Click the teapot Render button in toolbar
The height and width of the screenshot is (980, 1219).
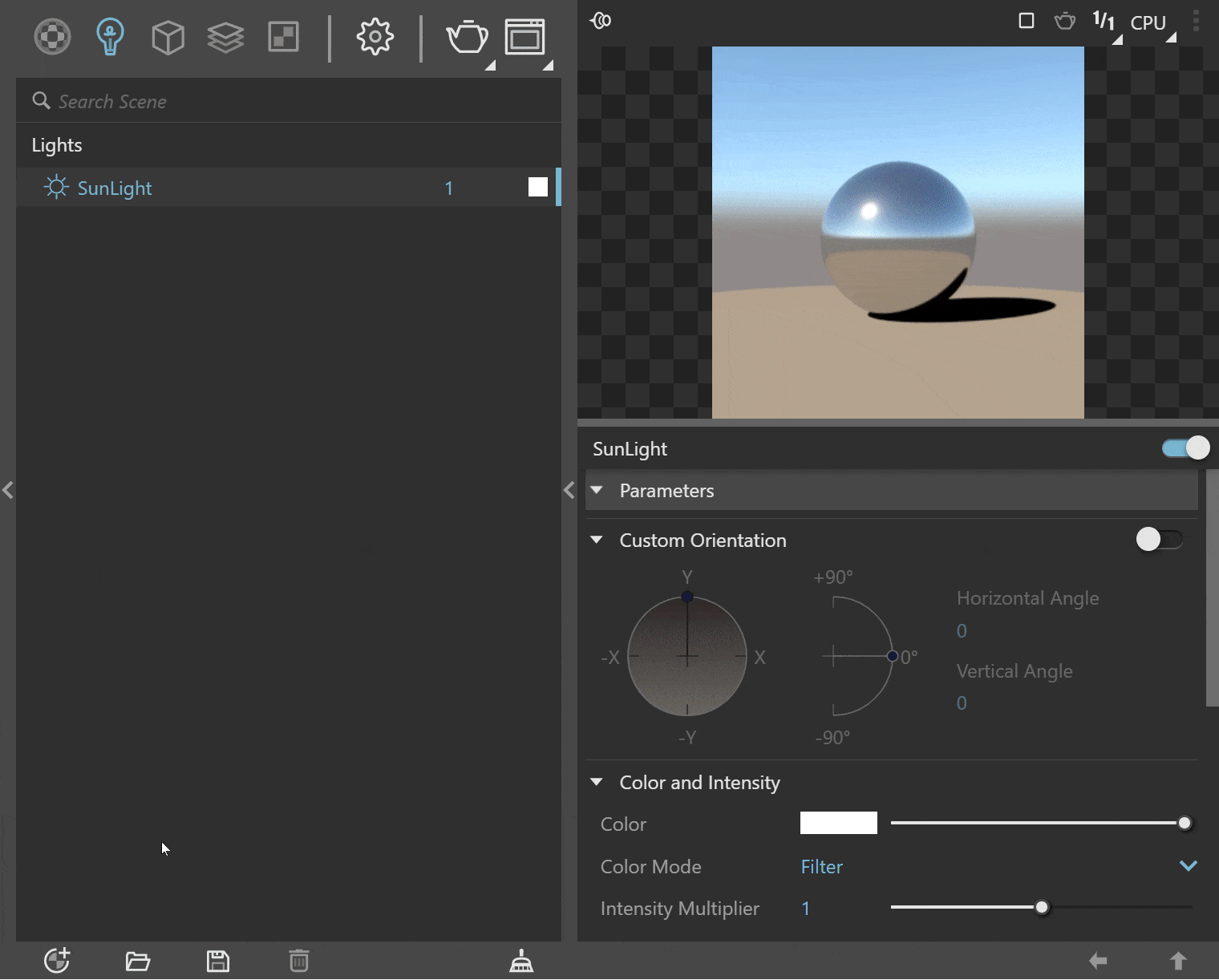click(467, 37)
